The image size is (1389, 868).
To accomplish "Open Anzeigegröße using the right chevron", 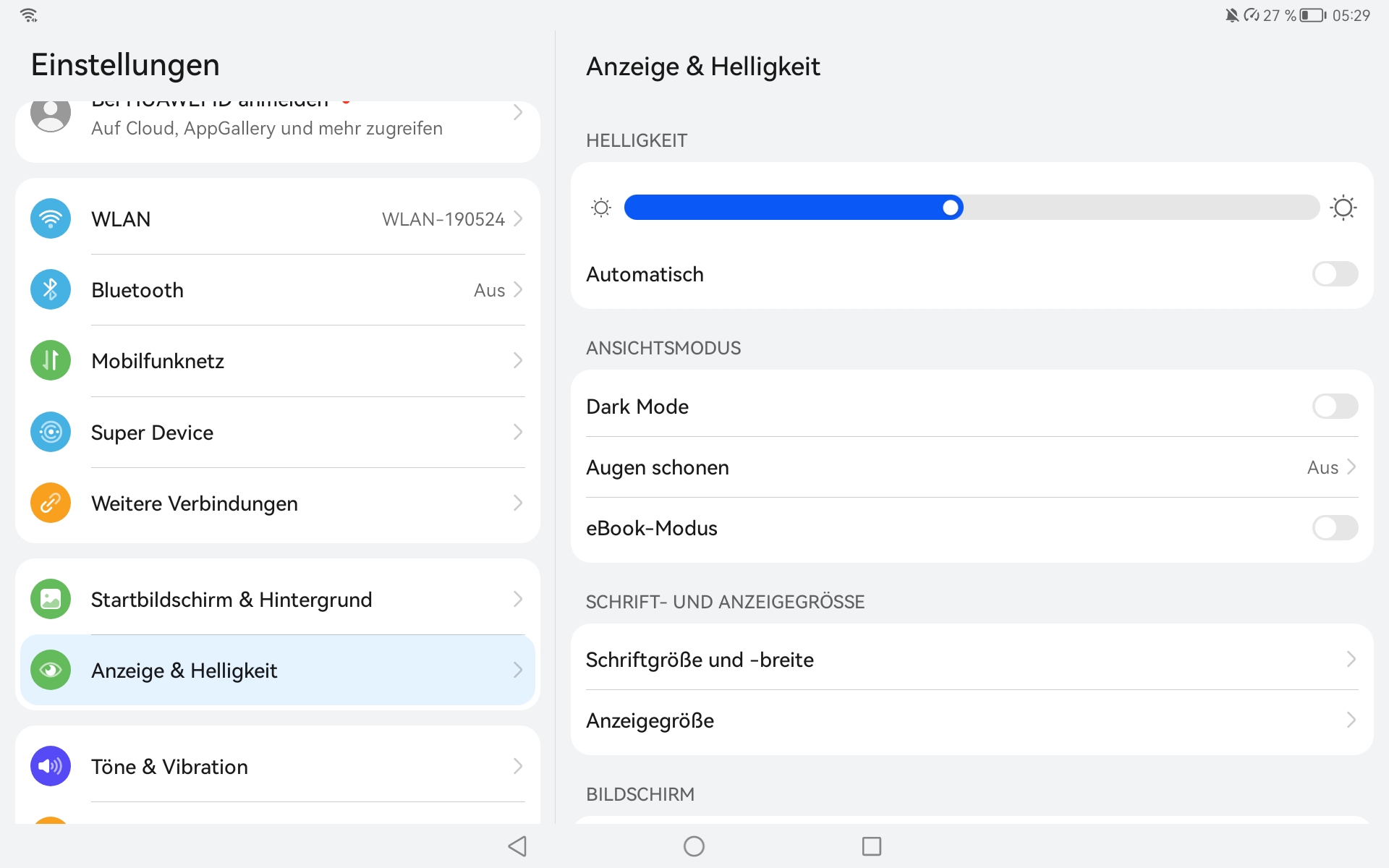I will click(x=1351, y=720).
